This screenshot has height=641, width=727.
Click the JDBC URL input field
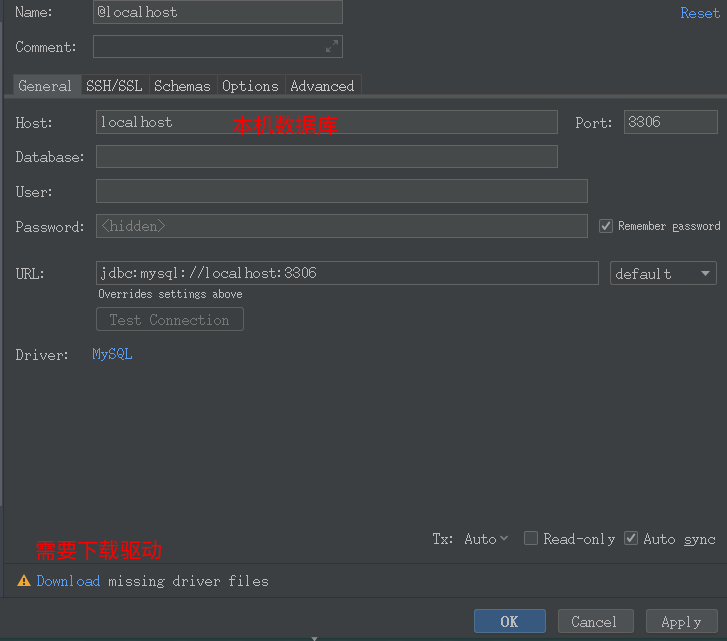[347, 273]
